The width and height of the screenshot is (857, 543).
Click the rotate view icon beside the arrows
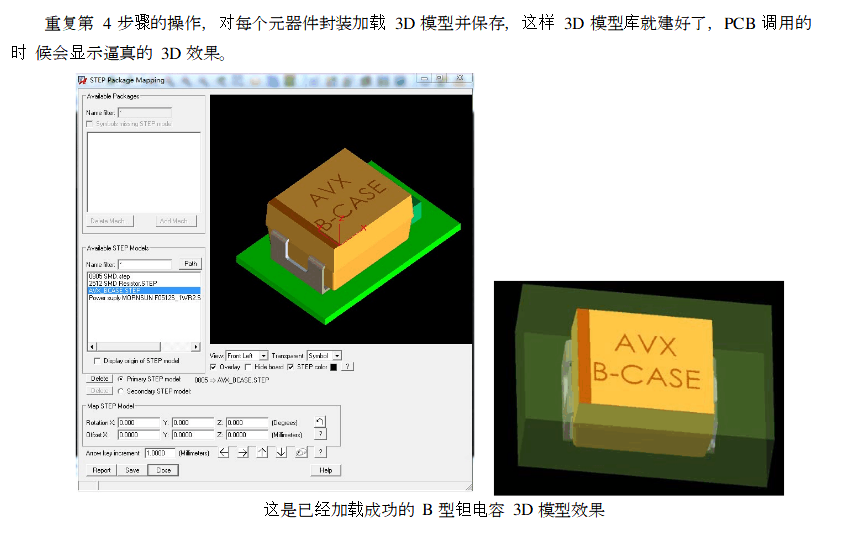tap(301, 452)
